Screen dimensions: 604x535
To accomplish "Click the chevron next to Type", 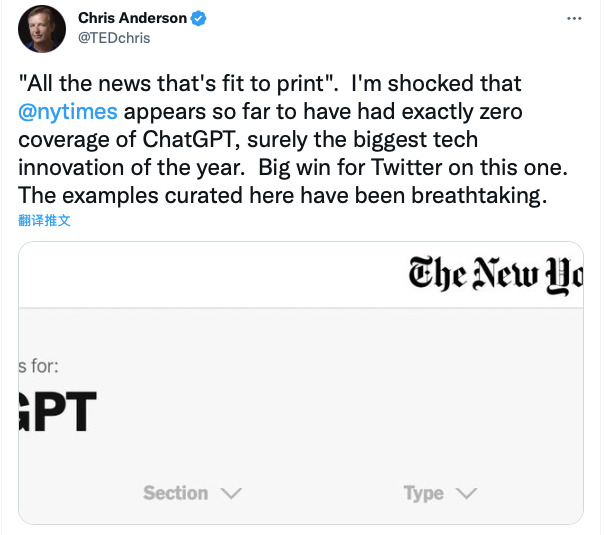I will [465, 493].
